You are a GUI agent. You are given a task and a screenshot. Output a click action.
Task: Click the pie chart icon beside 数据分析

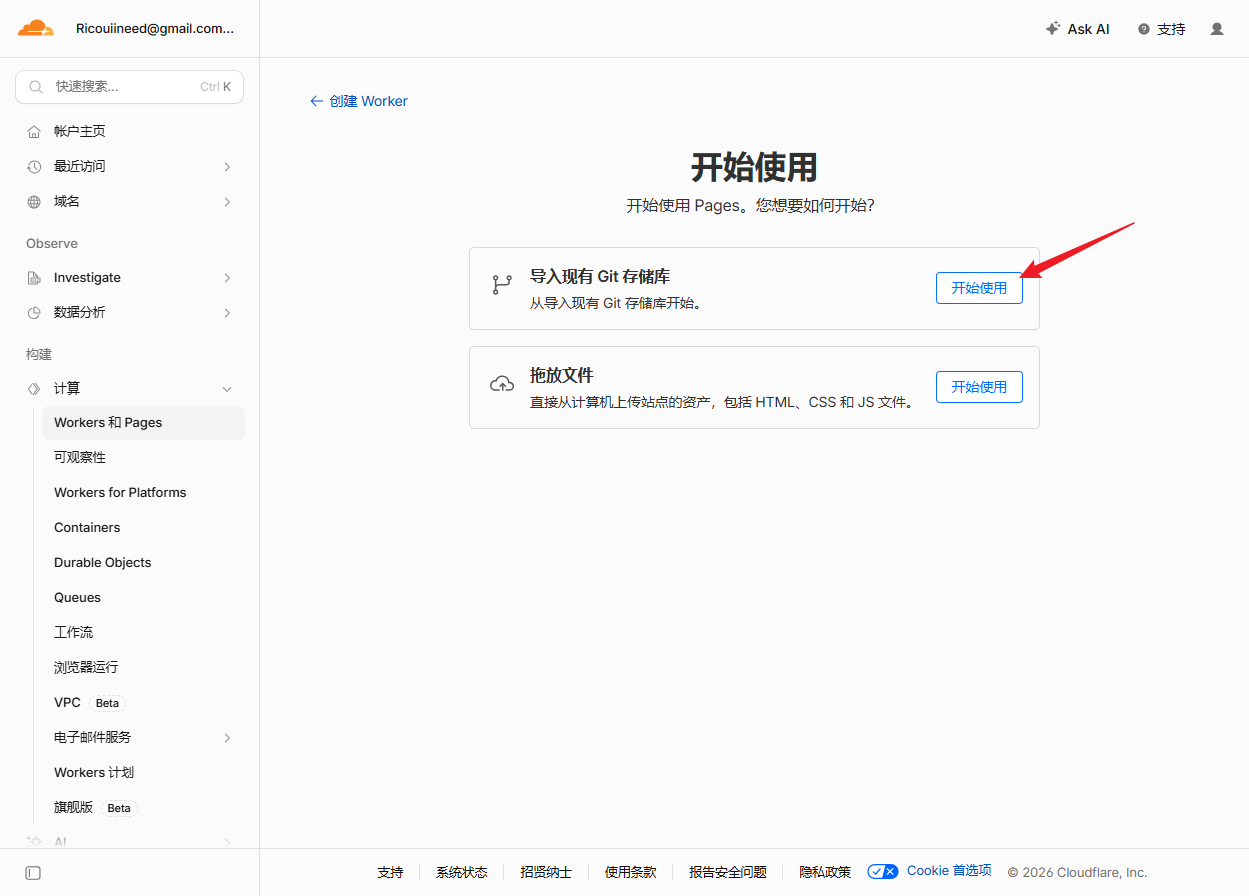tap(34, 312)
